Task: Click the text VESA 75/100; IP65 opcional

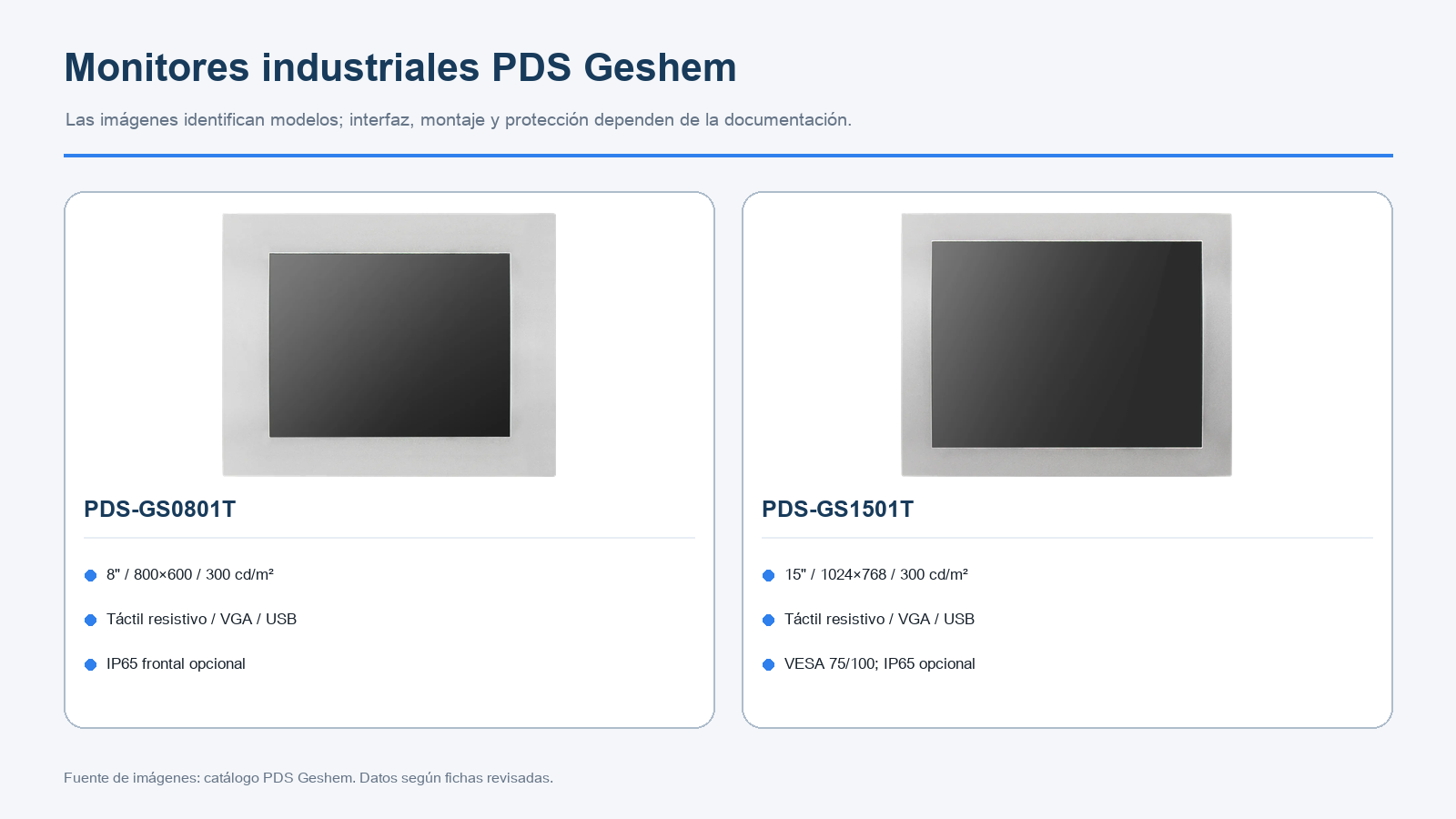Action: pos(880,664)
